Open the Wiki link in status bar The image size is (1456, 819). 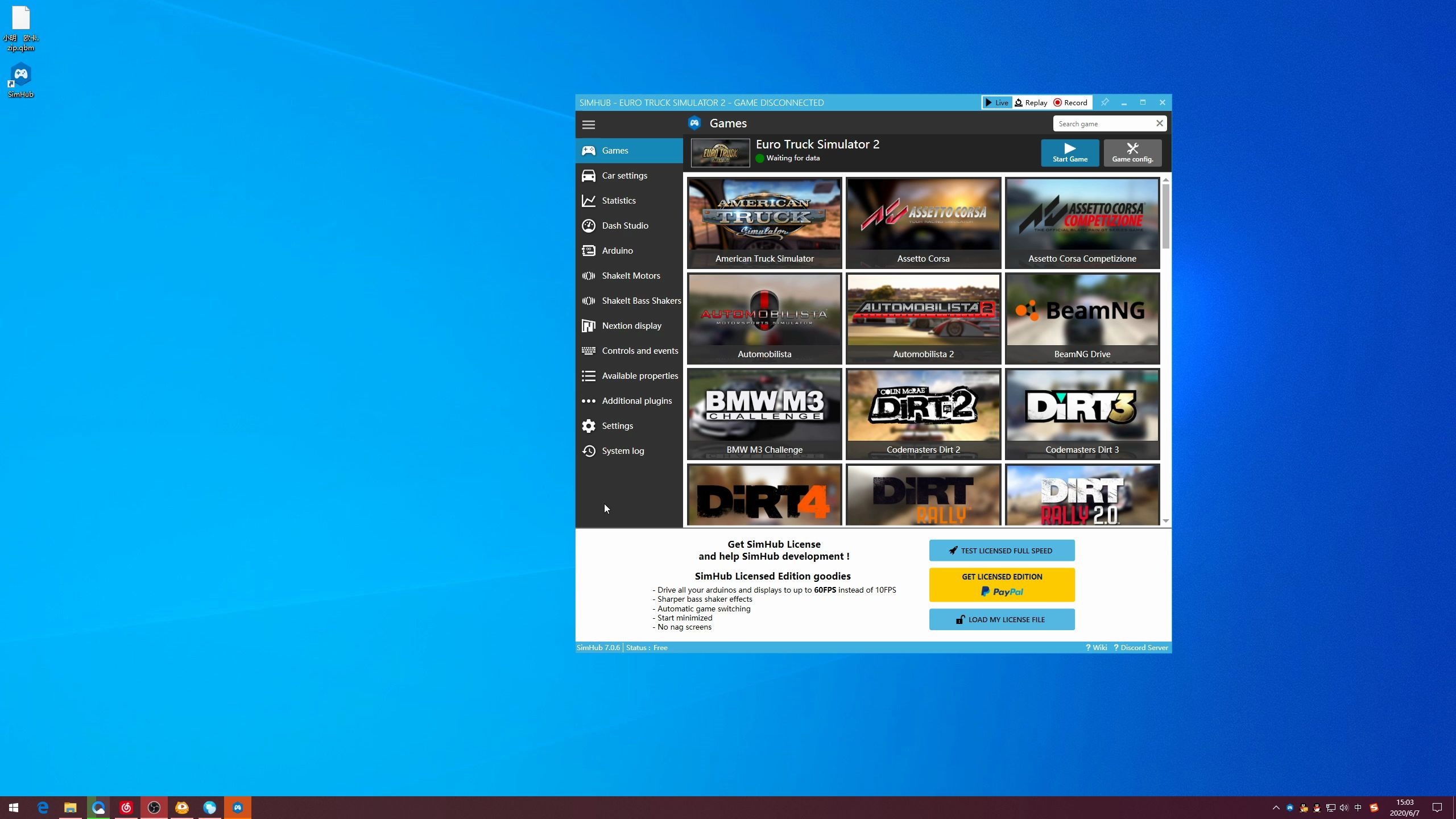(x=1096, y=648)
